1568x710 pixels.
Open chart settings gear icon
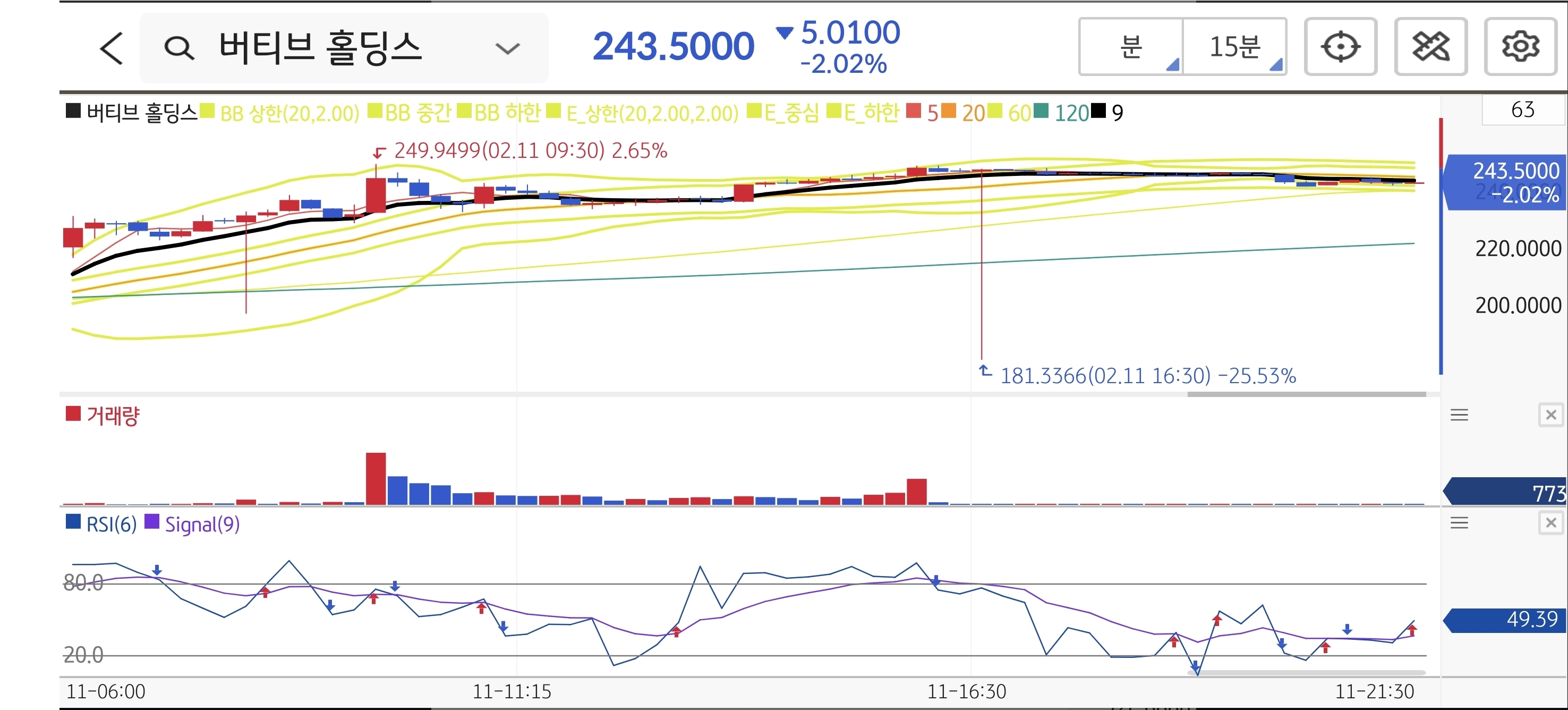(1520, 47)
